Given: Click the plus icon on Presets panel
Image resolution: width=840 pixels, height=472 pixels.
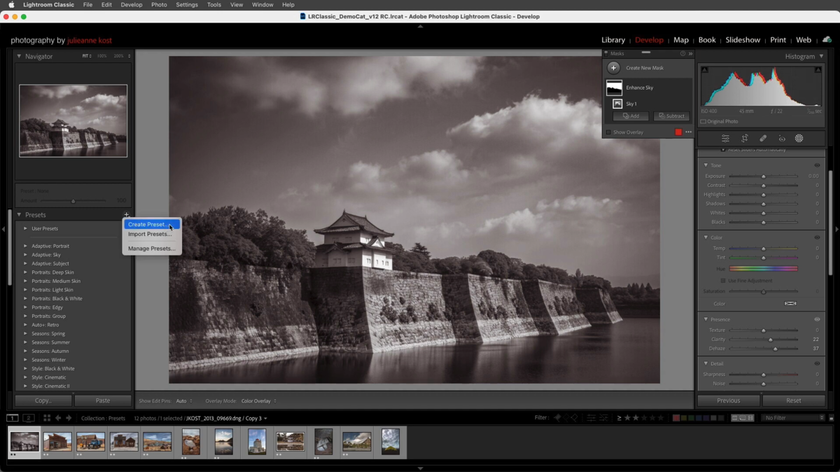Looking at the screenshot, I should point(126,215).
